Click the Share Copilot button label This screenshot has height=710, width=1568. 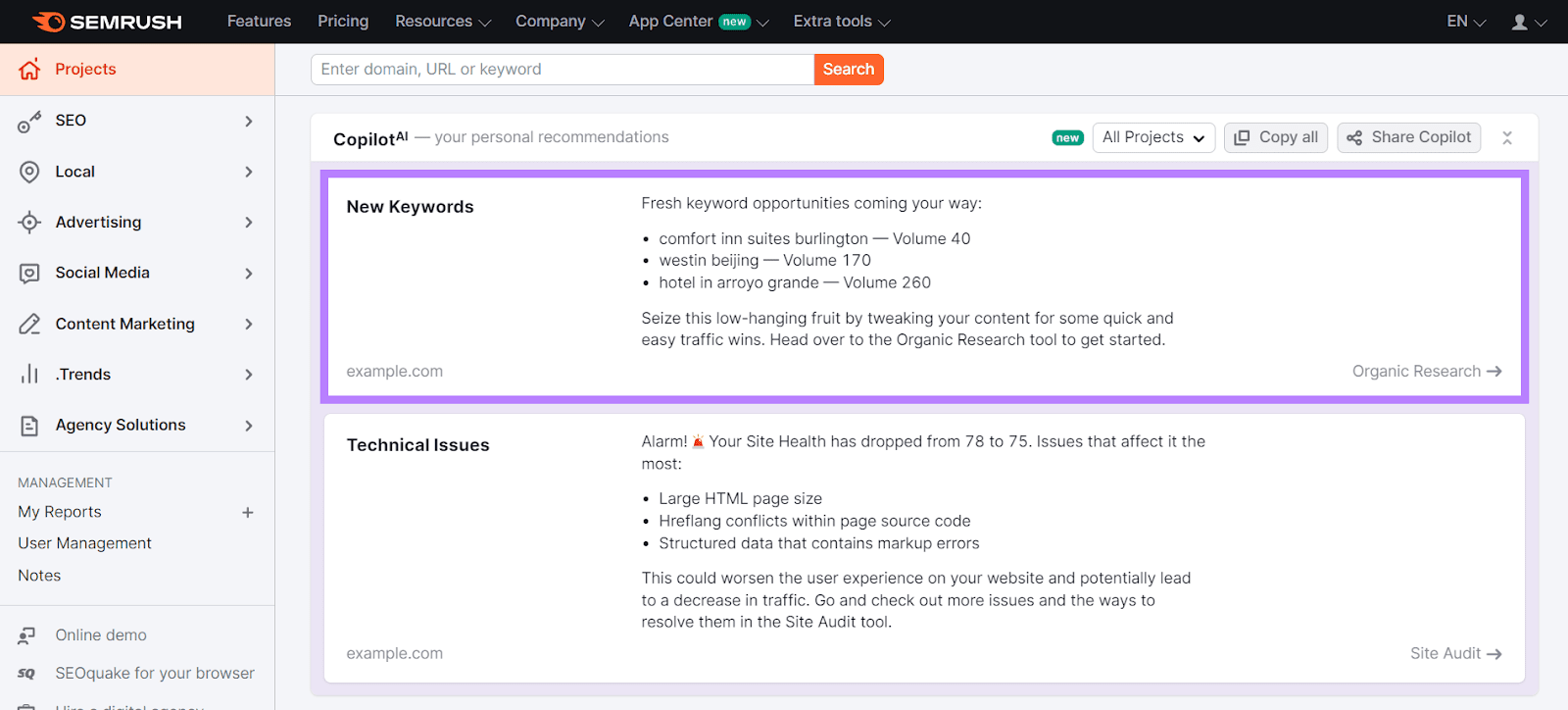[x=1421, y=137]
